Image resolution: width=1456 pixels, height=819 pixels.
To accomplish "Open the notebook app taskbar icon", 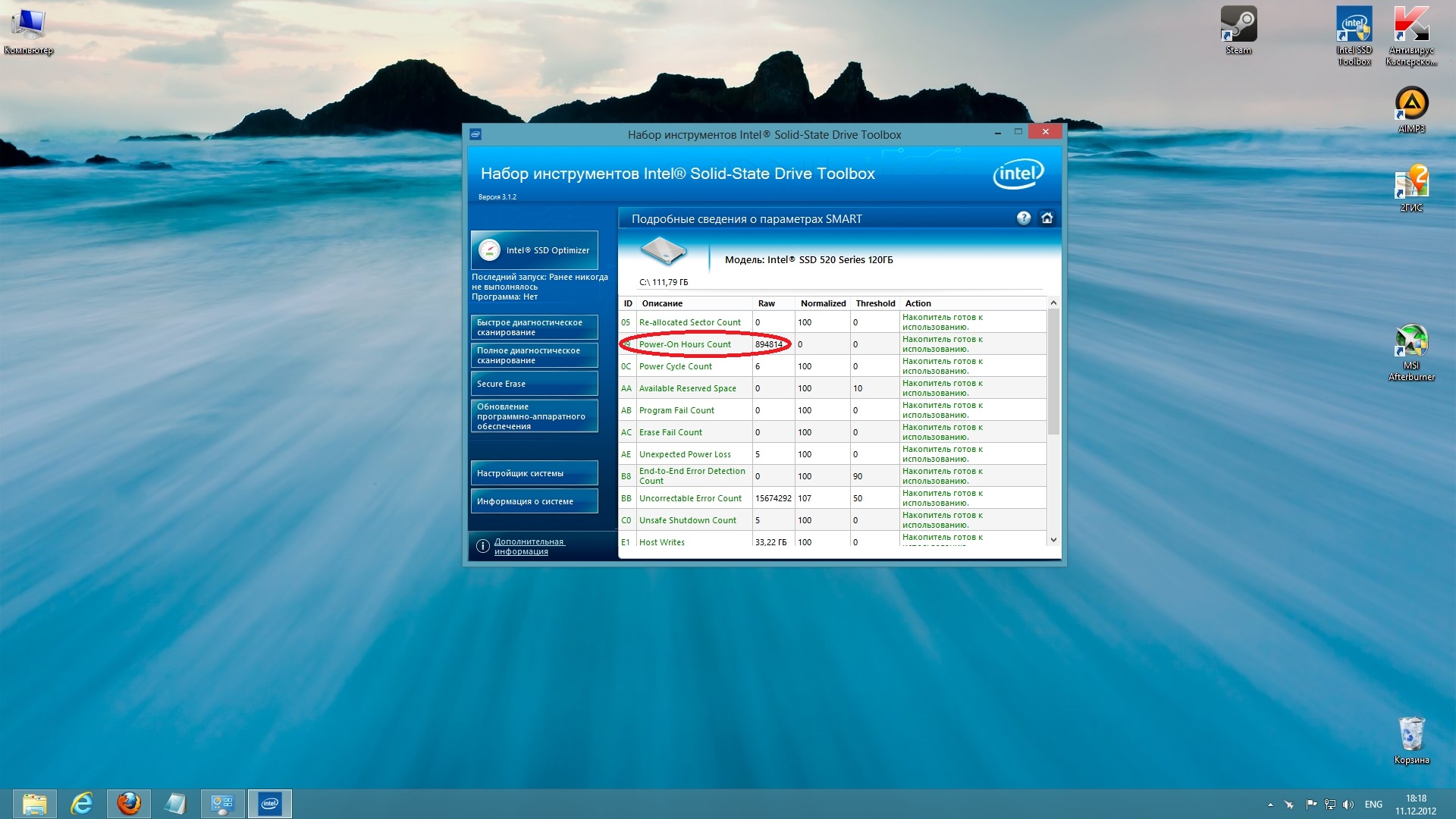I will [x=176, y=804].
